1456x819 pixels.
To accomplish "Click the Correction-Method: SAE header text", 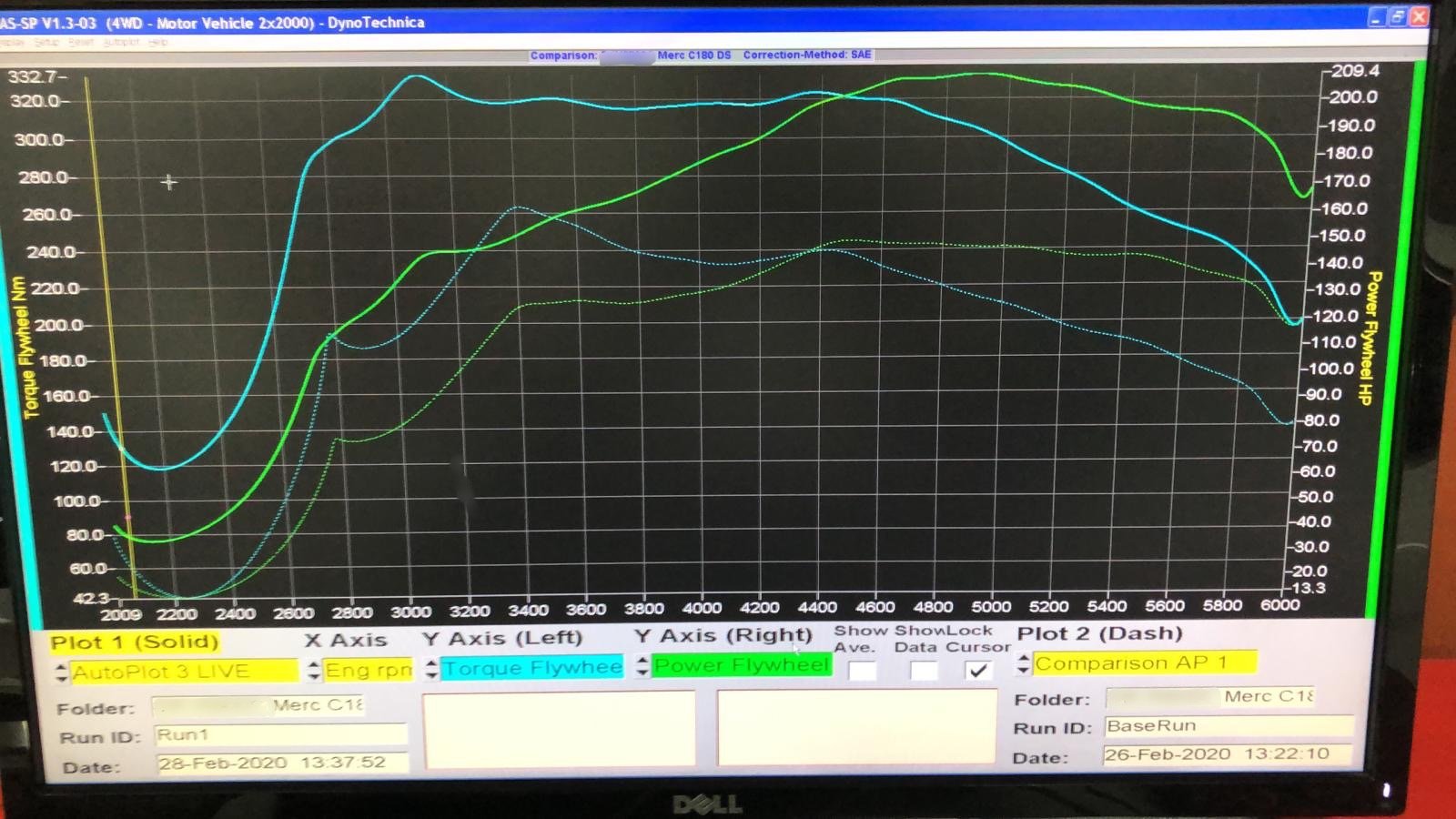I will [807, 55].
